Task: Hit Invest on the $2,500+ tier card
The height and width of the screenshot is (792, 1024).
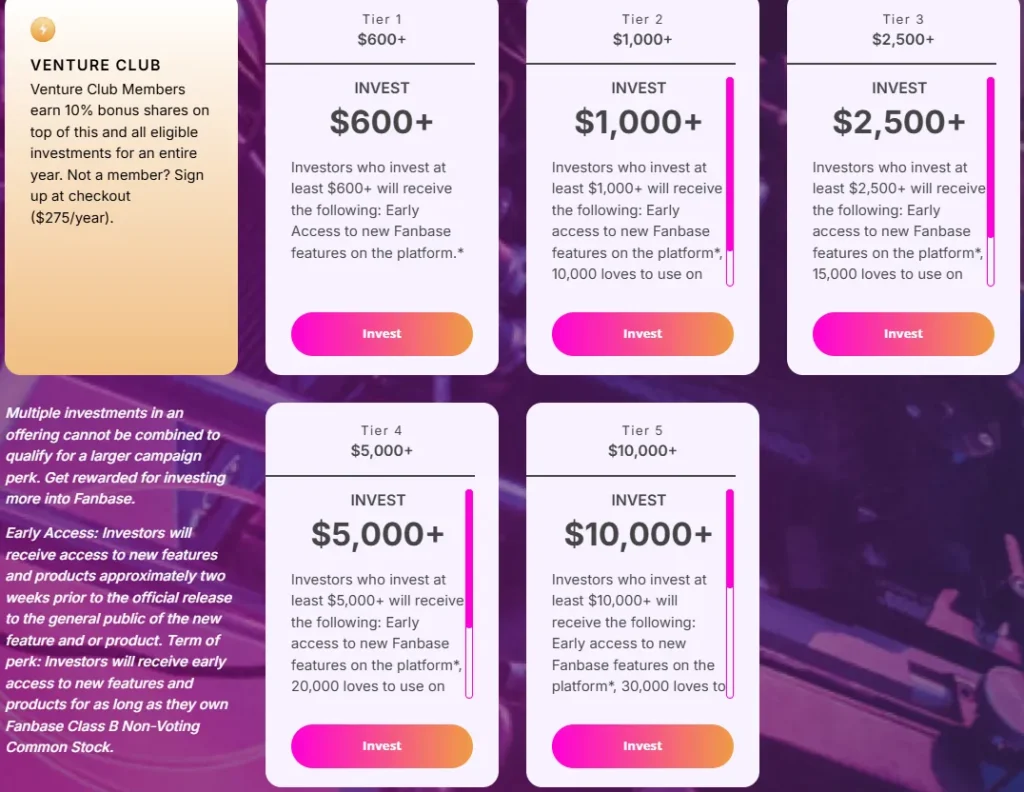Action: tap(903, 334)
